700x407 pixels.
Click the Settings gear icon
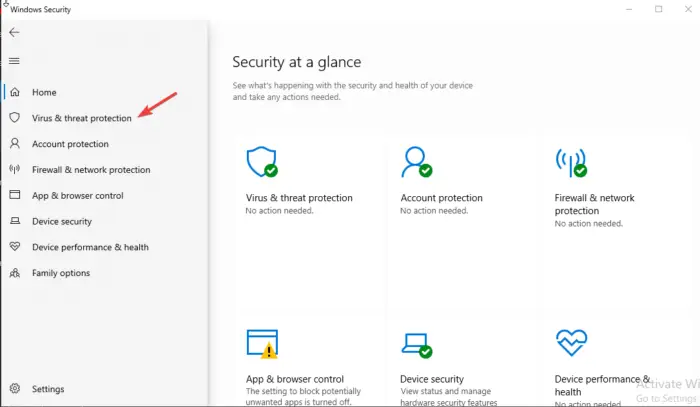[15, 388]
